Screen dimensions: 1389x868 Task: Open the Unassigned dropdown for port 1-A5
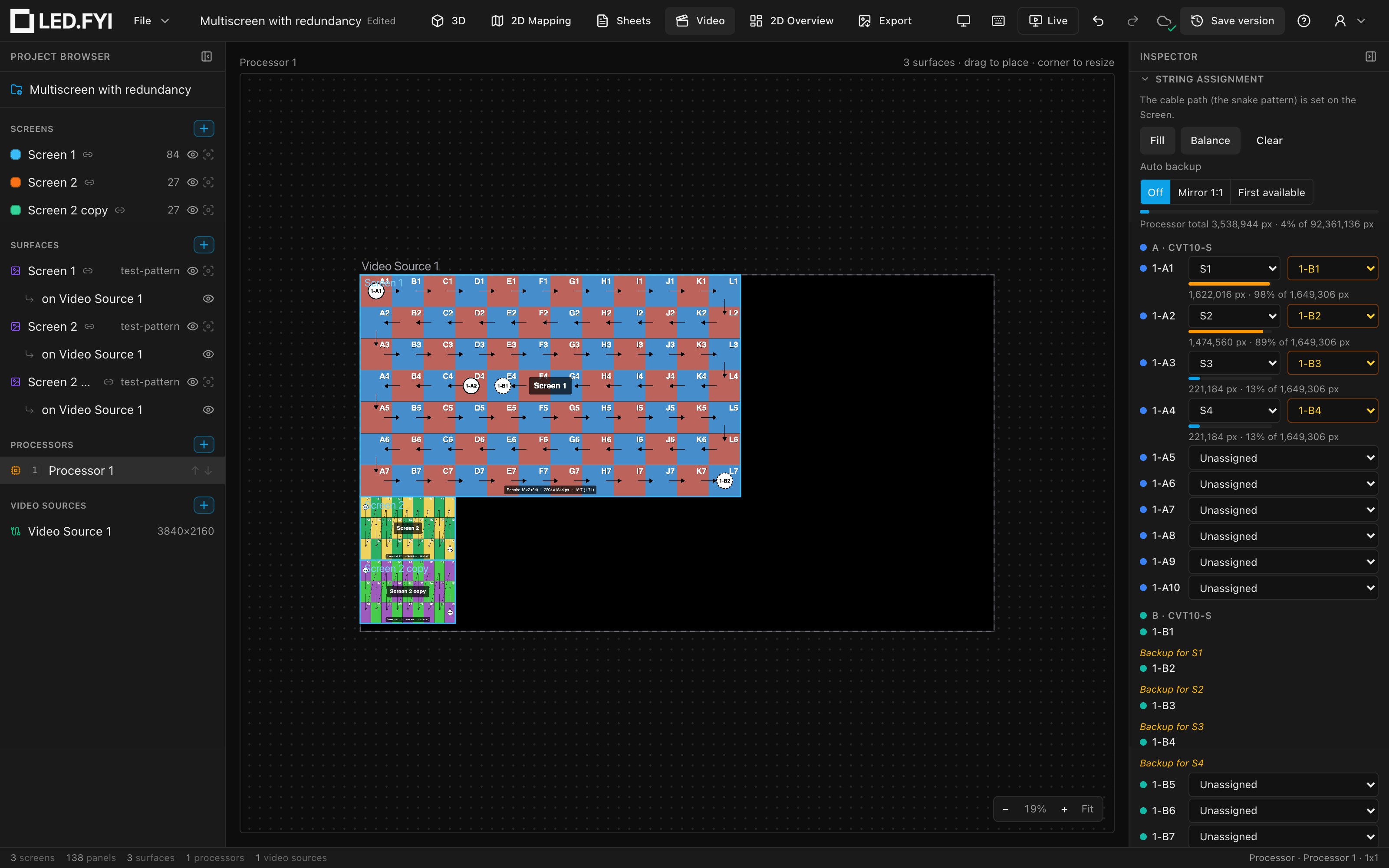1283,458
